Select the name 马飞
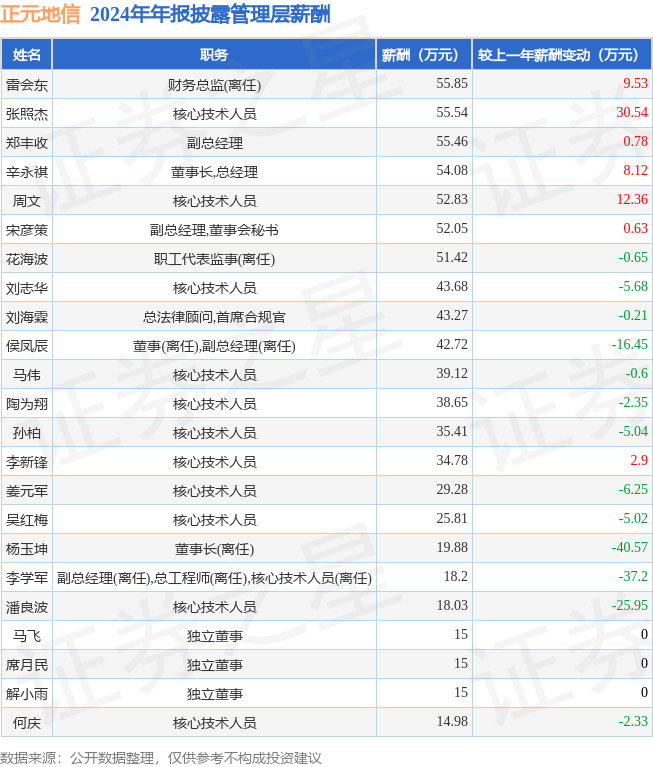This screenshot has height=767, width=653. tap(27, 636)
